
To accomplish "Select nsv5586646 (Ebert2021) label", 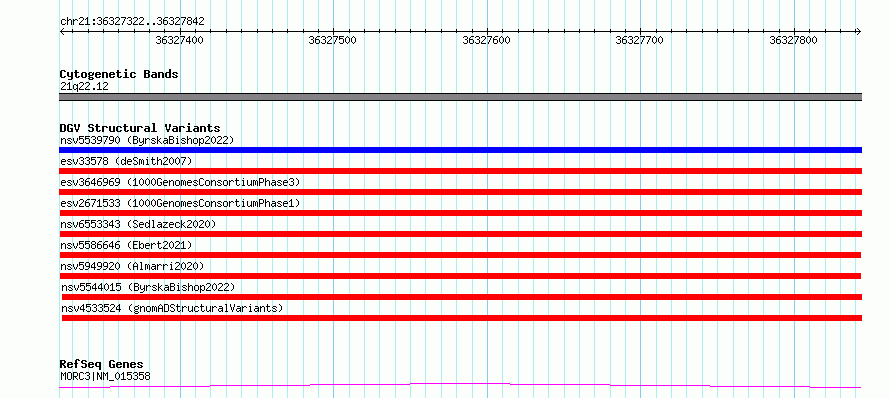I will coord(126,245).
